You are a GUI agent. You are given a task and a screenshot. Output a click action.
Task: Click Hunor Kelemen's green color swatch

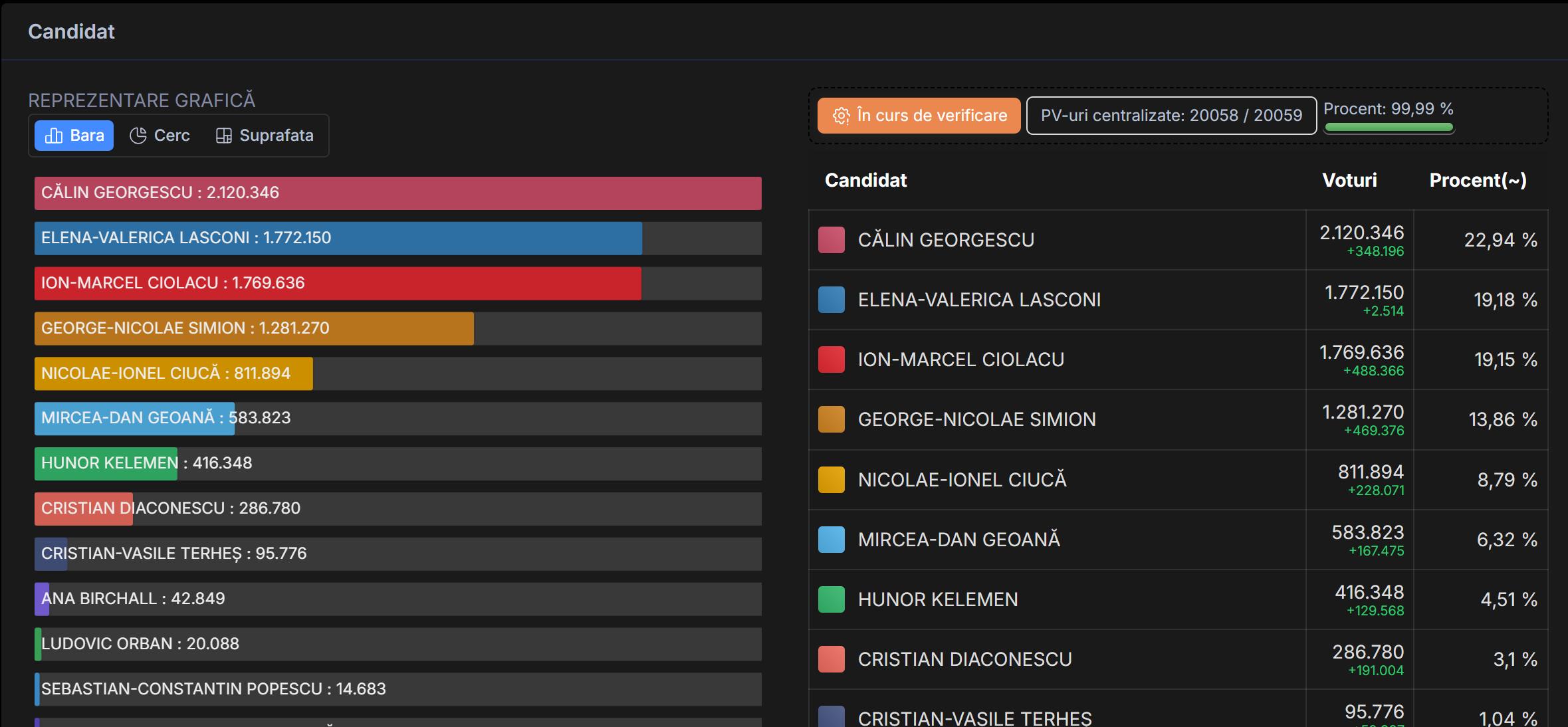pyautogui.click(x=831, y=599)
